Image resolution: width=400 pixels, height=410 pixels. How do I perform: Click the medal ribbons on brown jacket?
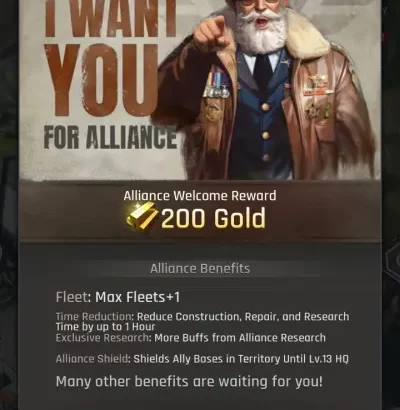[x=217, y=84]
